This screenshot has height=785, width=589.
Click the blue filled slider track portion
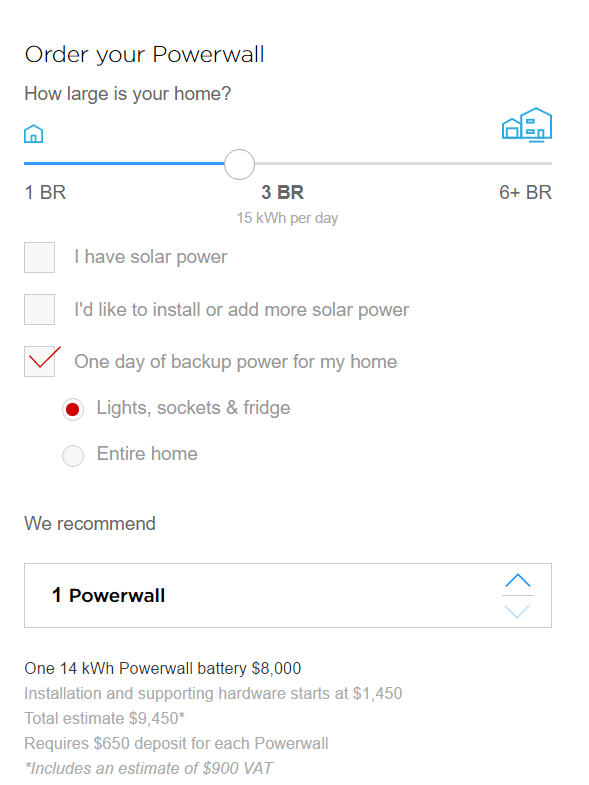[124, 163]
